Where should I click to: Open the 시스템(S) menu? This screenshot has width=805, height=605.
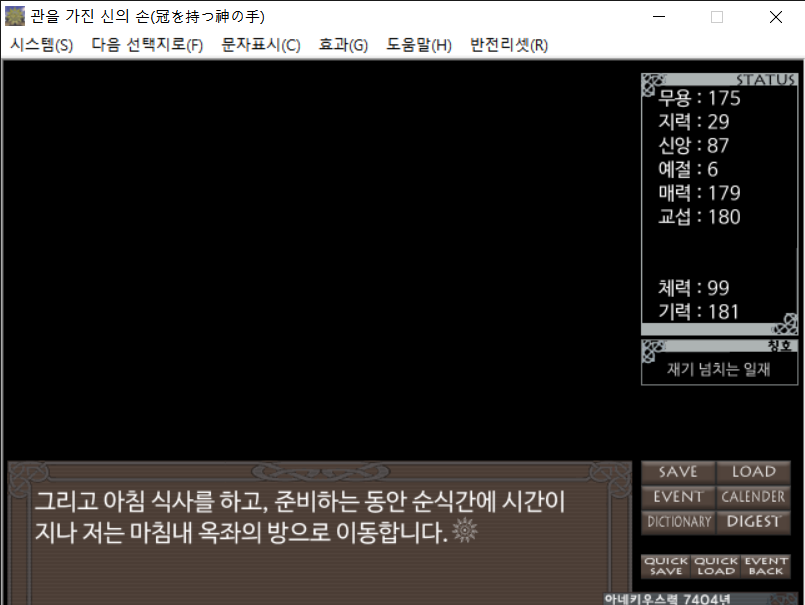[42, 45]
